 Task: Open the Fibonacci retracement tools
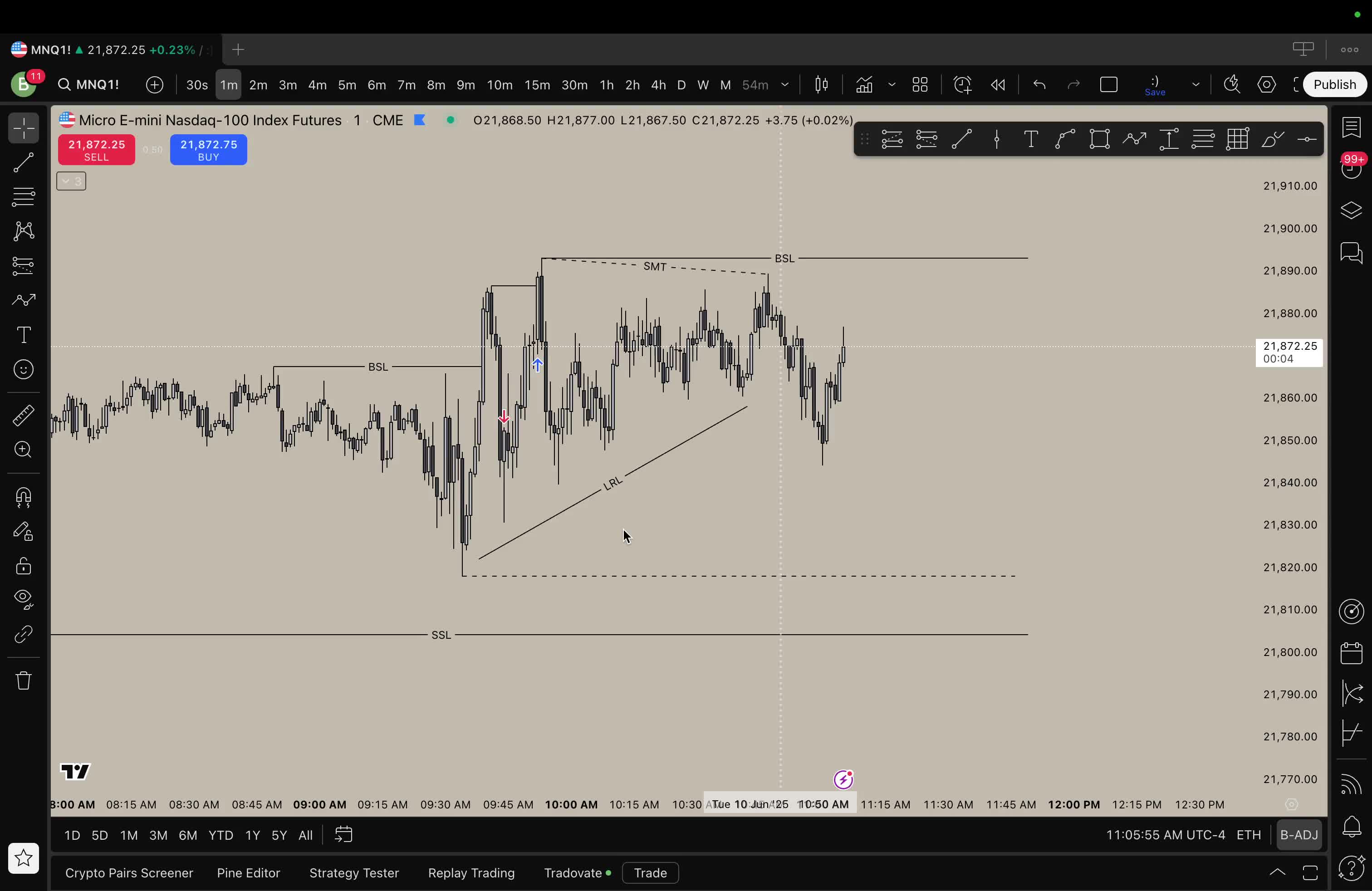[23, 197]
